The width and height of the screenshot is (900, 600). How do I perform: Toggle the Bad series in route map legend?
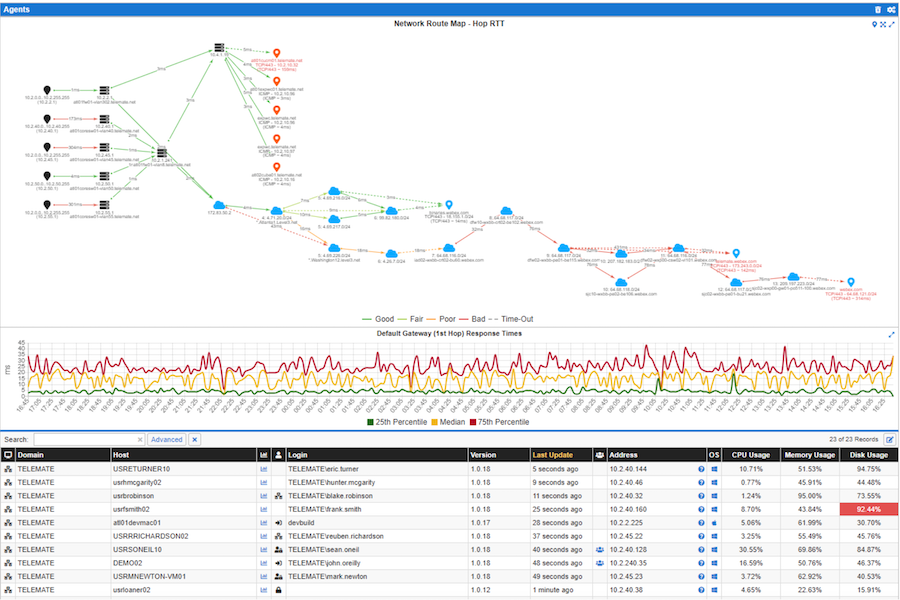click(472, 319)
